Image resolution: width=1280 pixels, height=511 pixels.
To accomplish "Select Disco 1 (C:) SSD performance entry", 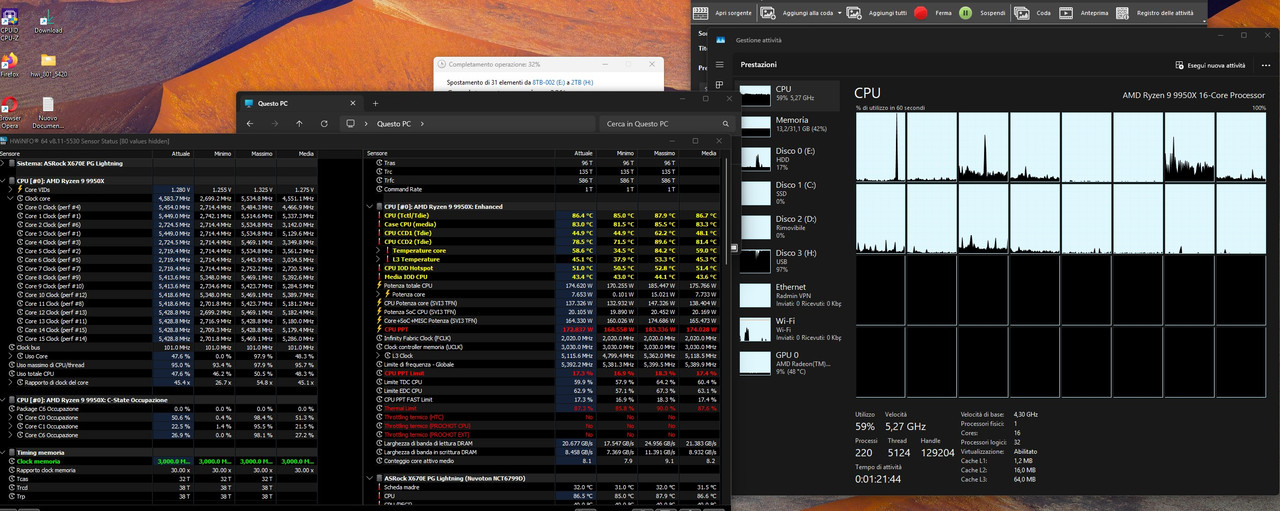I will (x=788, y=192).
